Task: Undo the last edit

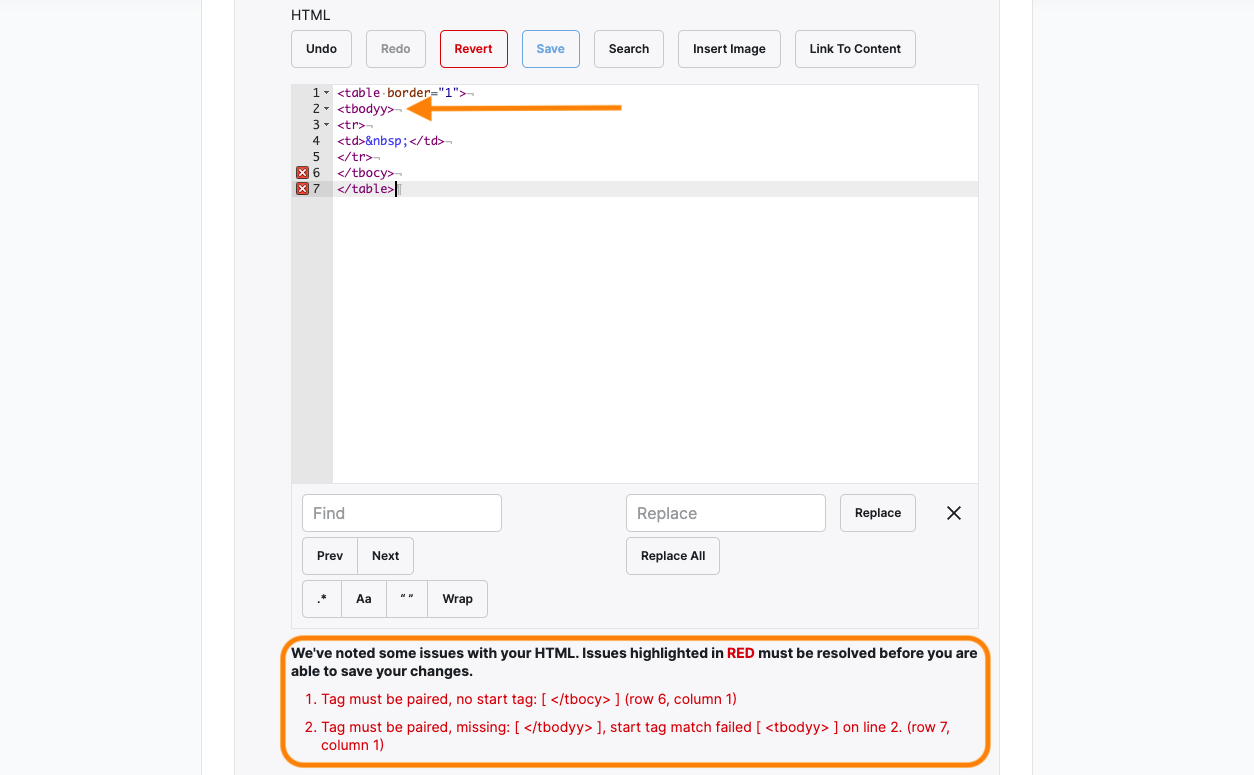Action: (x=321, y=48)
